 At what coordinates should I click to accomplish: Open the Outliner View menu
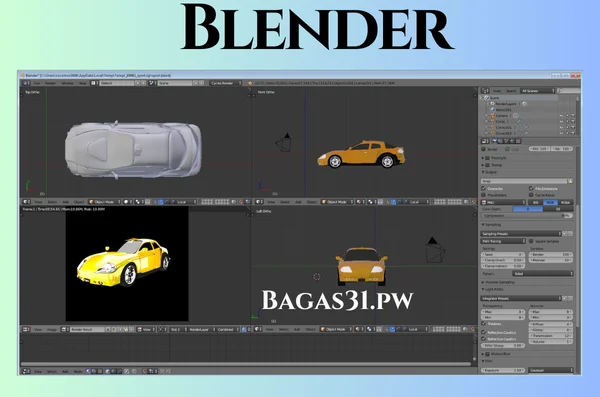(497, 91)
